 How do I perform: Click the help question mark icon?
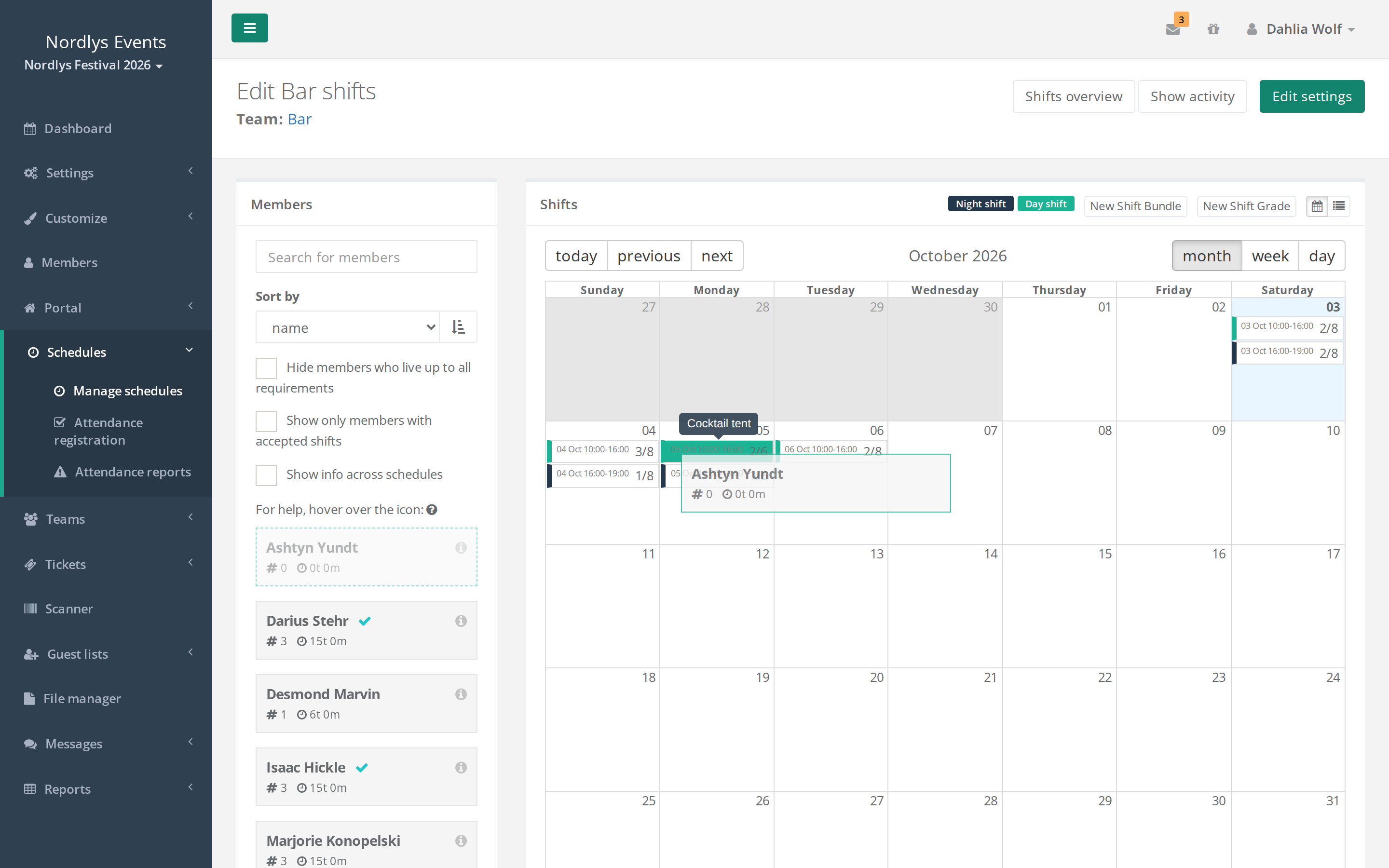coord(432,510)
